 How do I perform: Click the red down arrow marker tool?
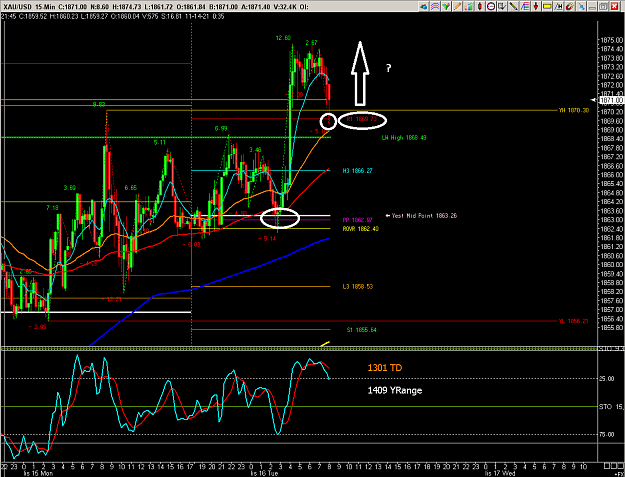click(x=536, y=6)
